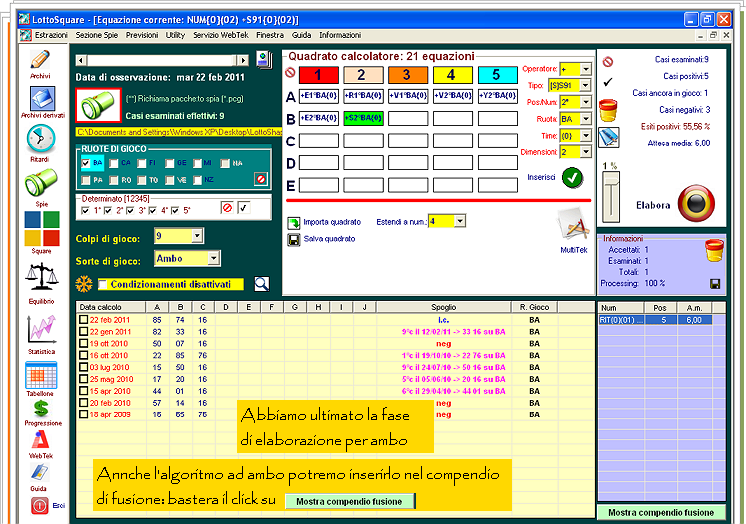
Task: Open the Utility menu
Action: [175, 35]
